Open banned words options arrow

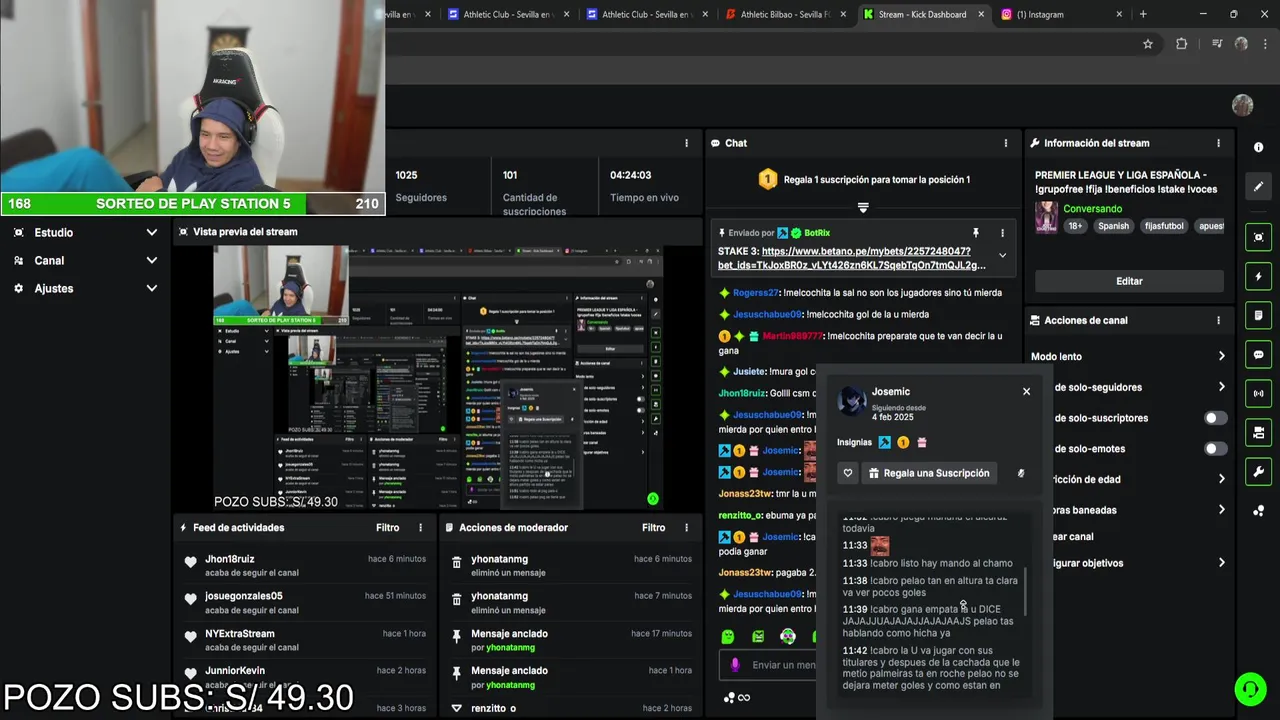click(1221, 510)
